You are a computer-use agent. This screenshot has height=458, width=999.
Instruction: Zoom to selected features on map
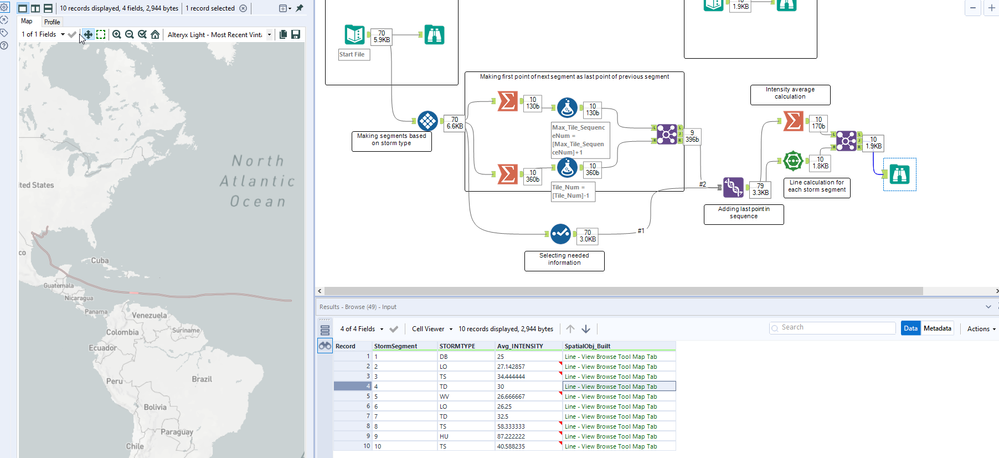coord(142,34)
